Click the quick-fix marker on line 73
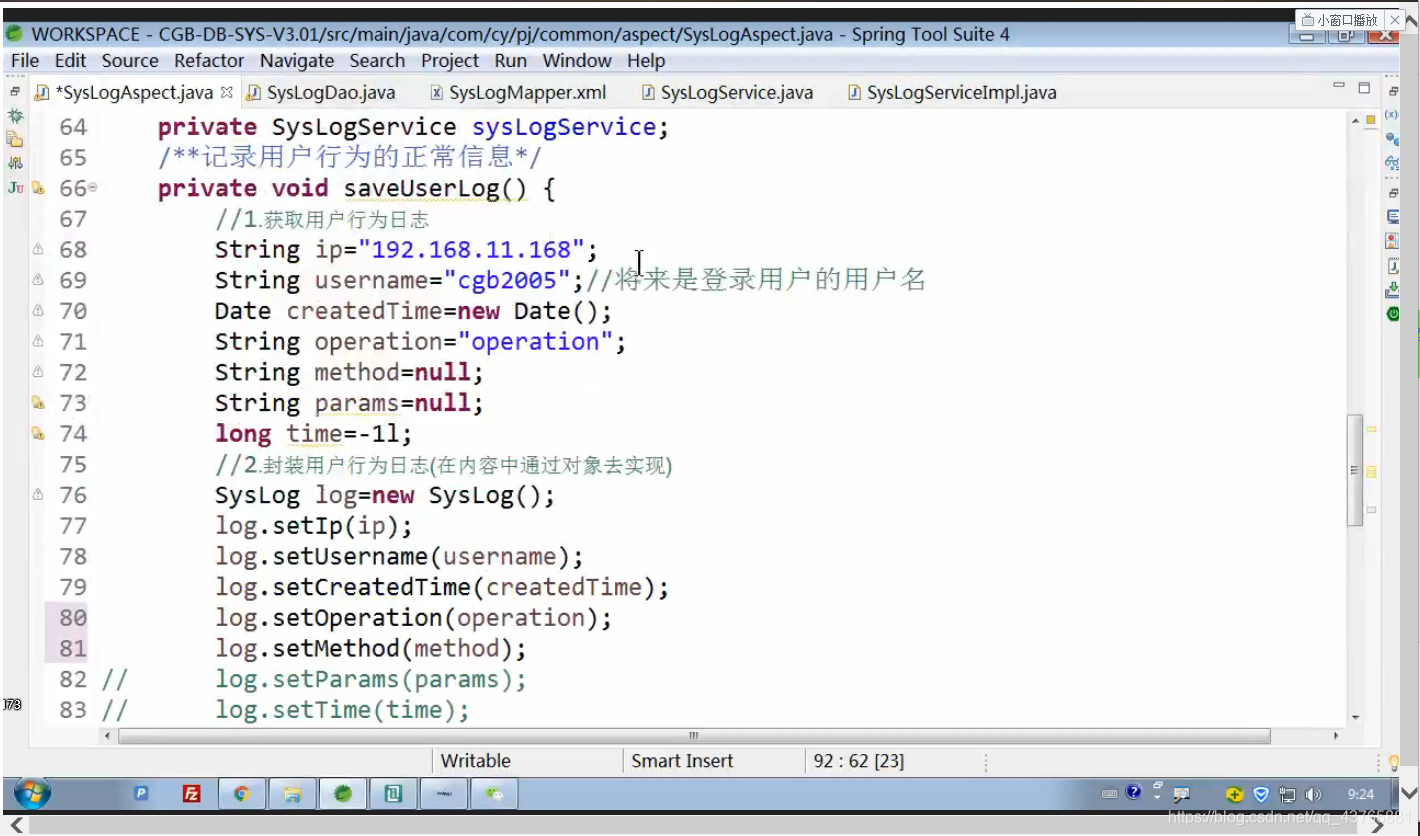Image resolution: width=1420 pixels, height=836 pixels. click(38, 403)
